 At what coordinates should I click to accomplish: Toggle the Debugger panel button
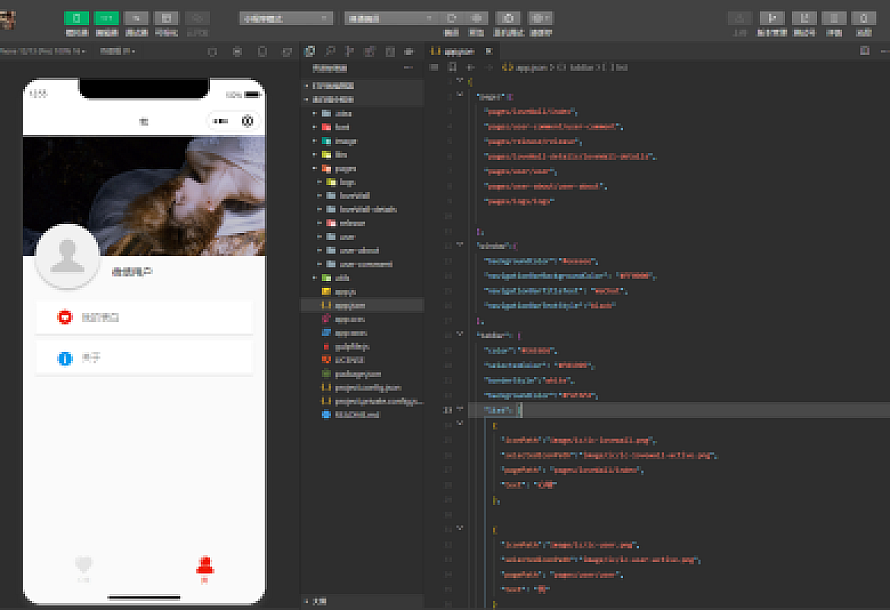[138, 18]
